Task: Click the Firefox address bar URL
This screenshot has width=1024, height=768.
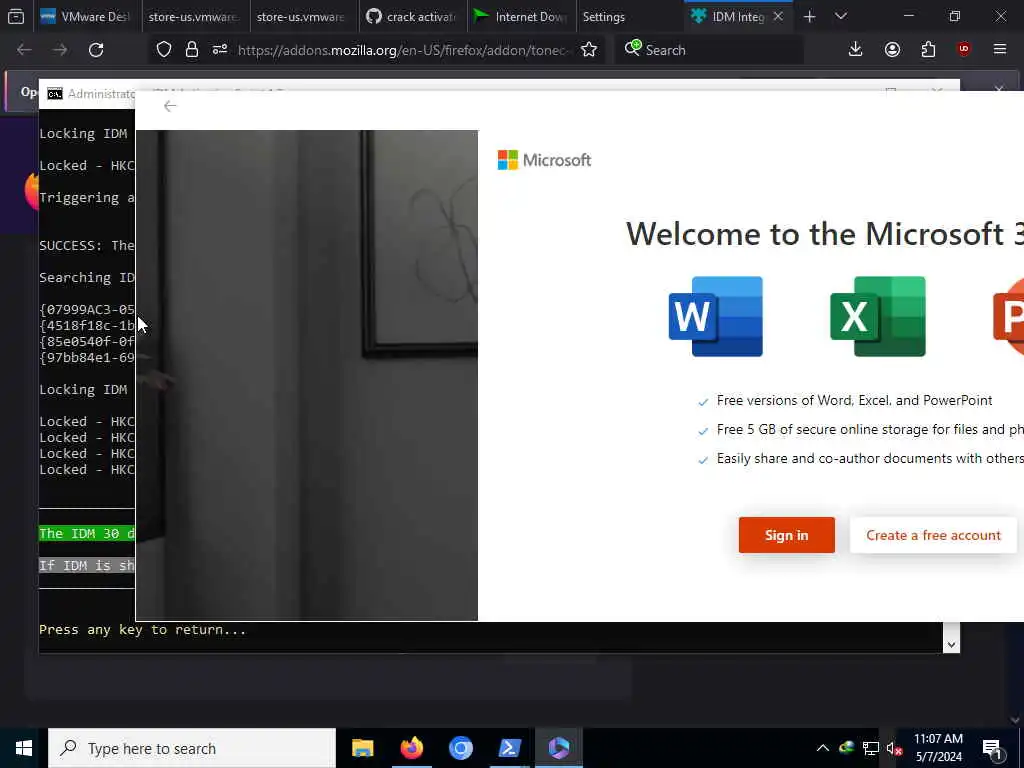Action: [x=403, y=50]
